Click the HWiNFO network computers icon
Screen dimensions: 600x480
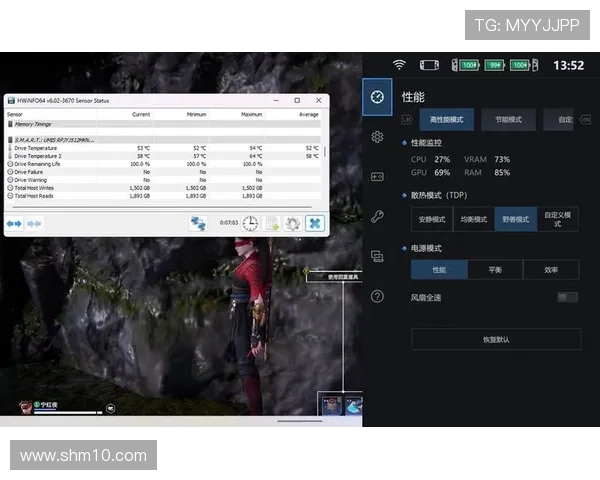pos(199,224)
